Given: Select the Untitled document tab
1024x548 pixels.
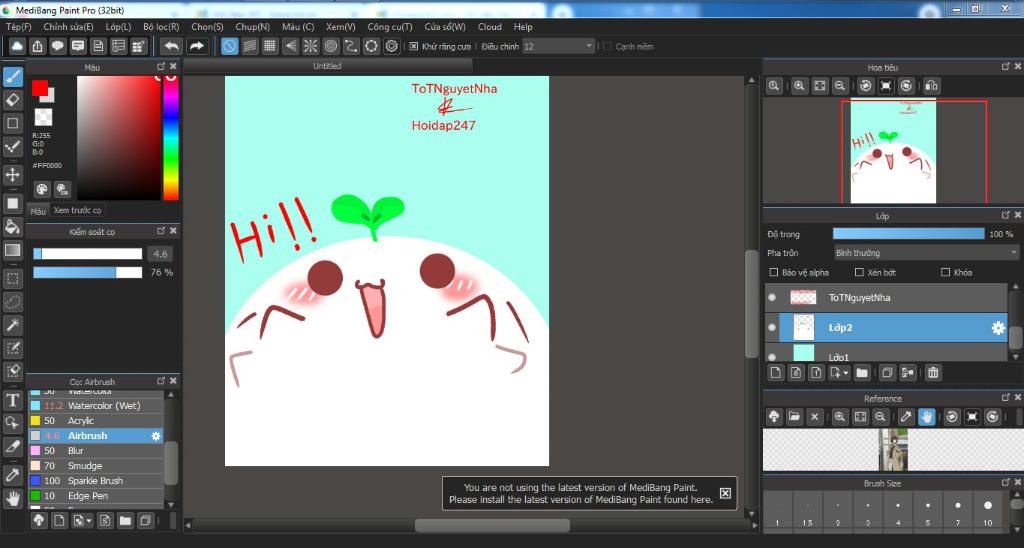Looking at the screenshot, I should (x=327, y=66).
